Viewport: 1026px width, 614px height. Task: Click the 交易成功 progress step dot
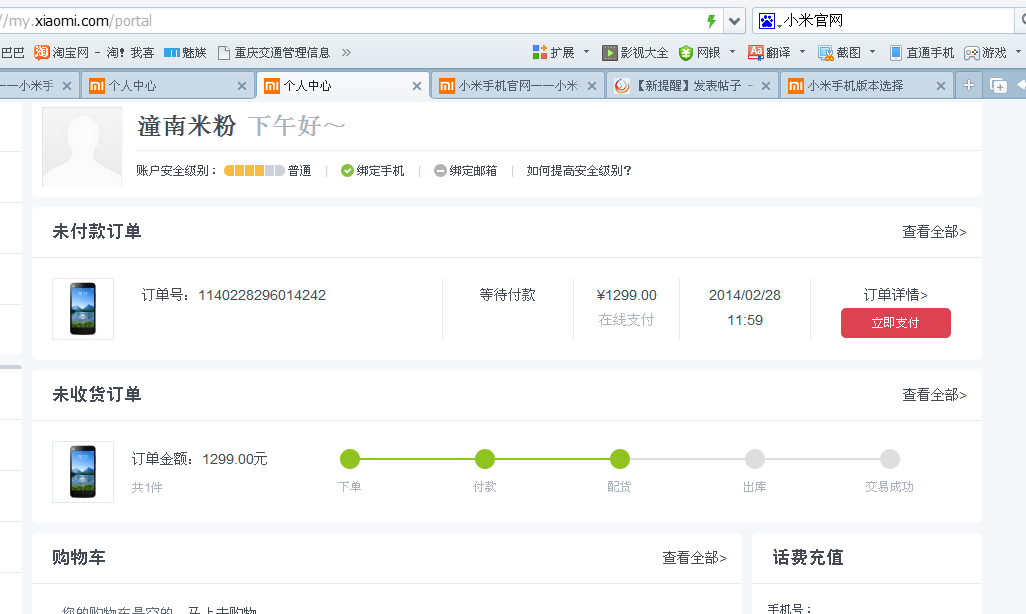coord(889,459)
